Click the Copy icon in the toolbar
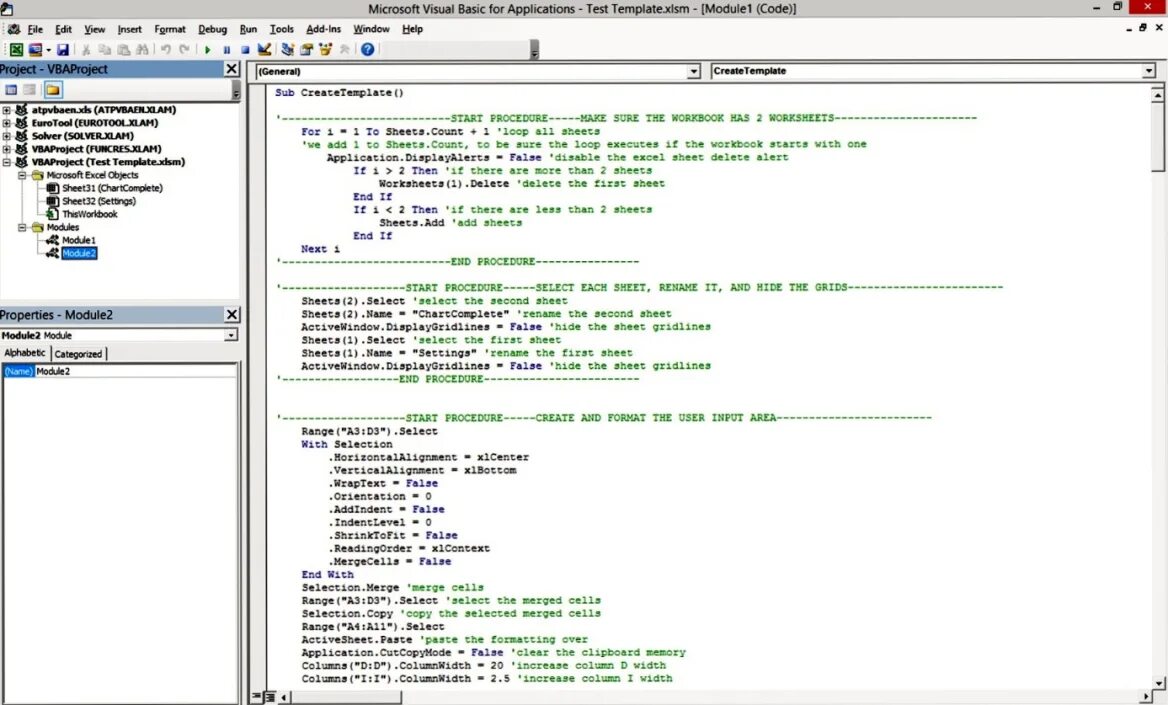Image resolution: width=1168 pixels, height=705 pixels. click(104, 49)
